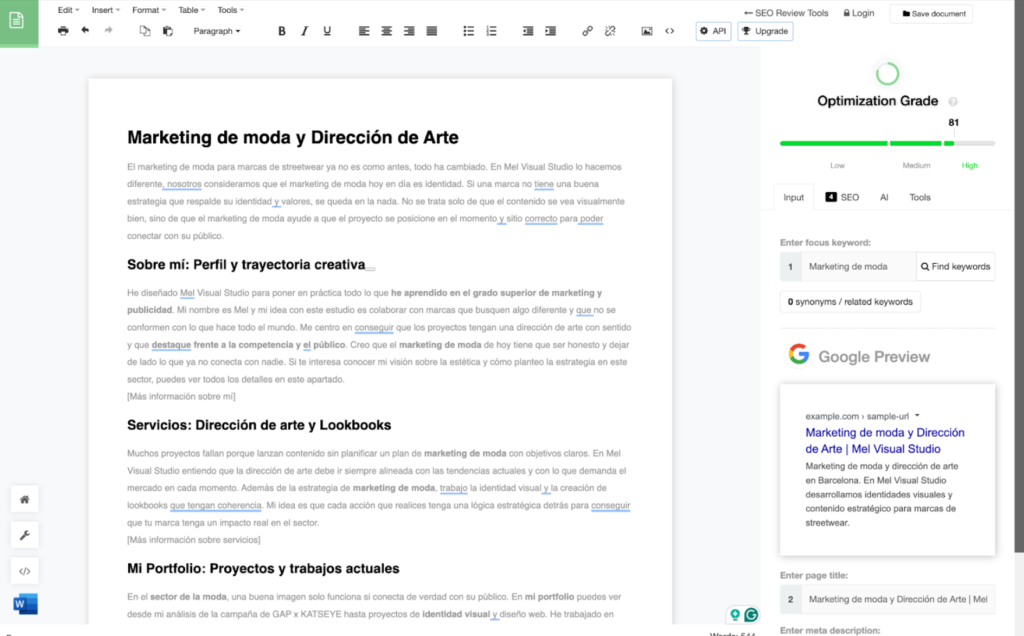Click the Find keywords button
The image size is (1024, 636).
[955, 266]
